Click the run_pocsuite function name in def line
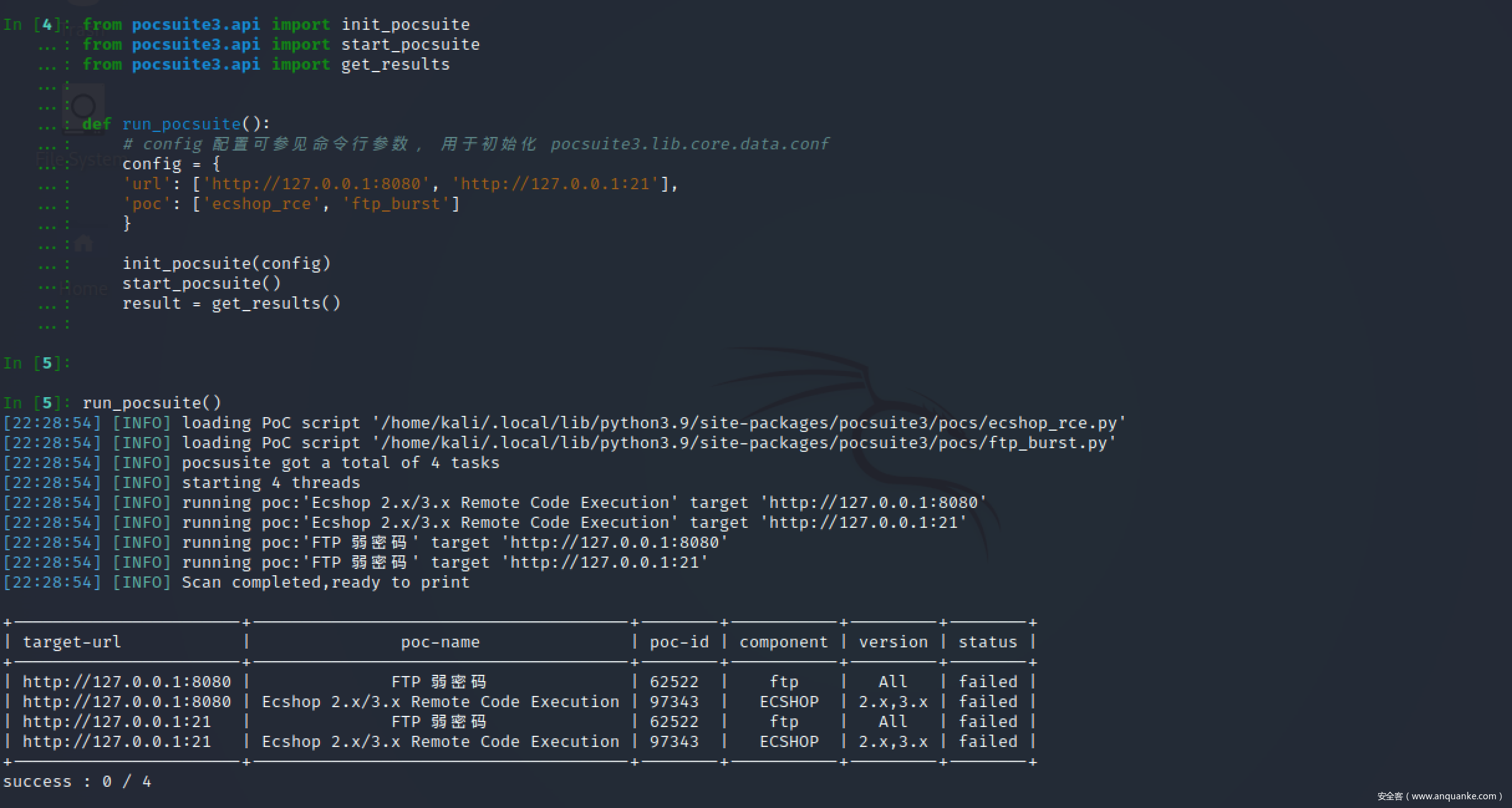Viewport: 1512px width, 808px height. 181,124
